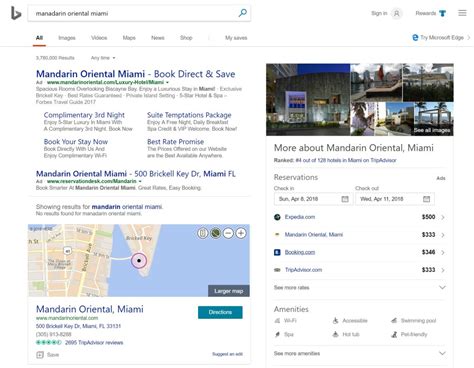Open Complimentary 3rd Night link

pos(84,115)
